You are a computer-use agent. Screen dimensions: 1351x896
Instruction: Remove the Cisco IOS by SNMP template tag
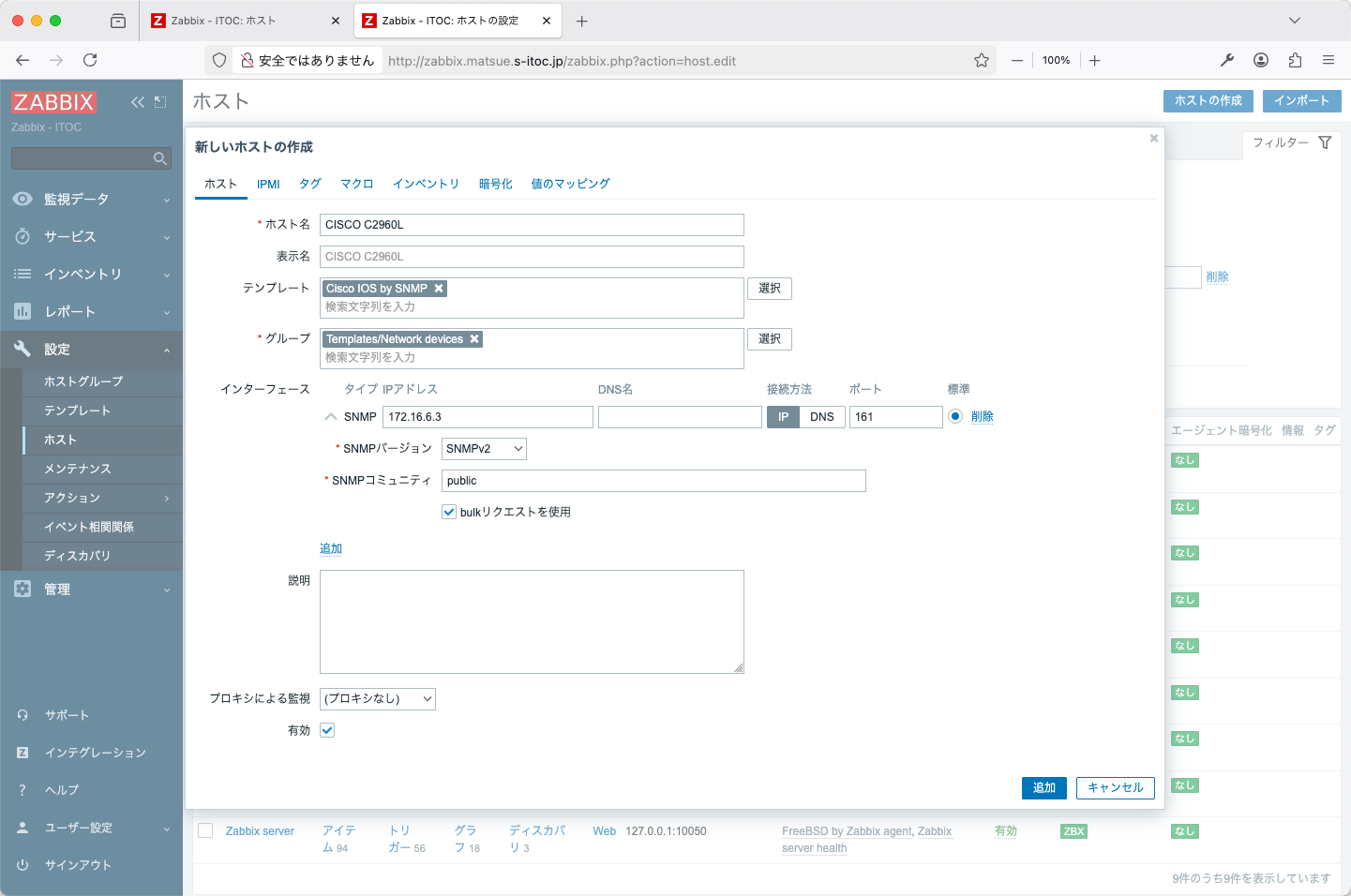[x=438, y=289]
